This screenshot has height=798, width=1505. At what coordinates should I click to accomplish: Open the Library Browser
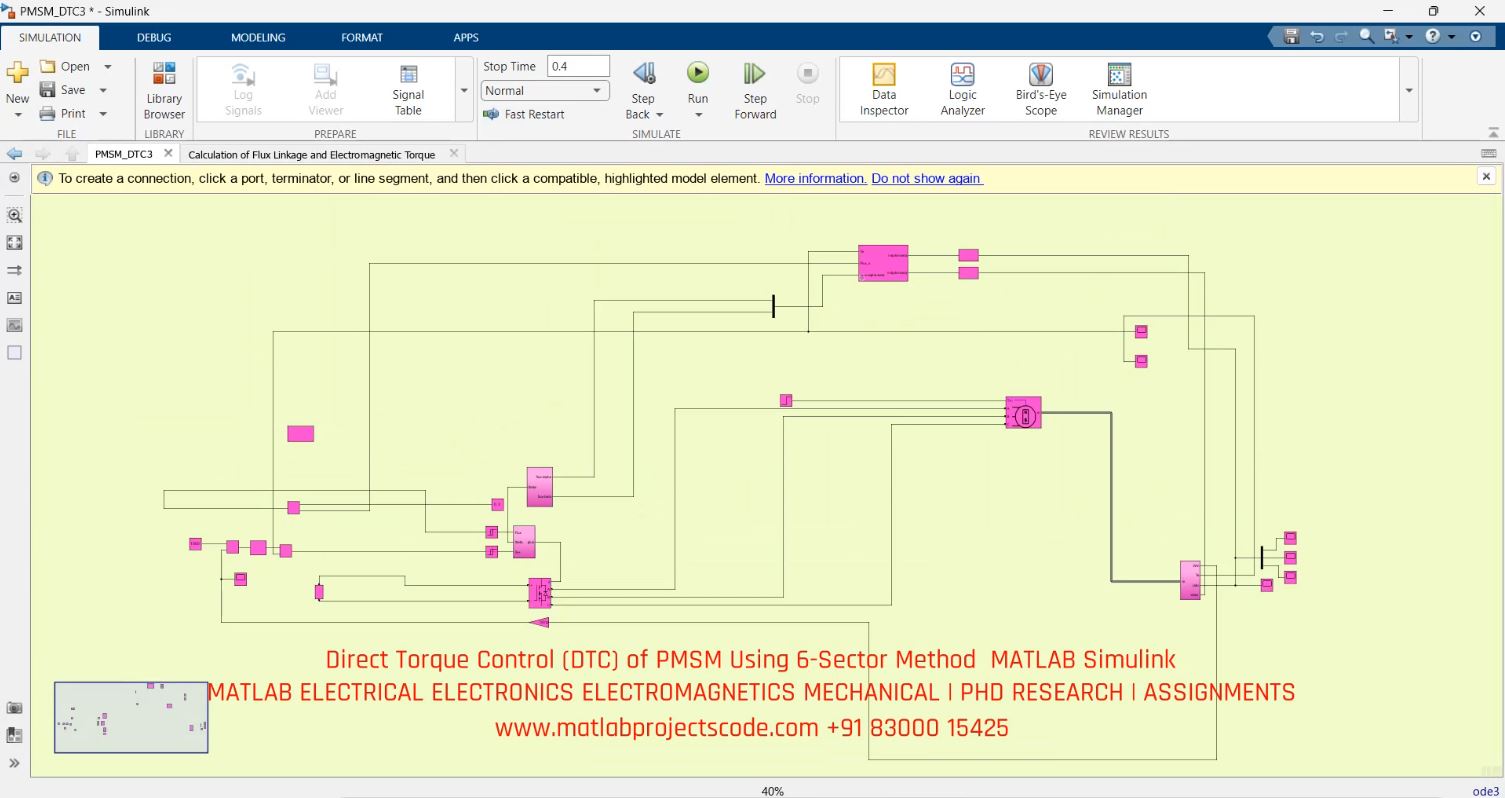point(164,90)
